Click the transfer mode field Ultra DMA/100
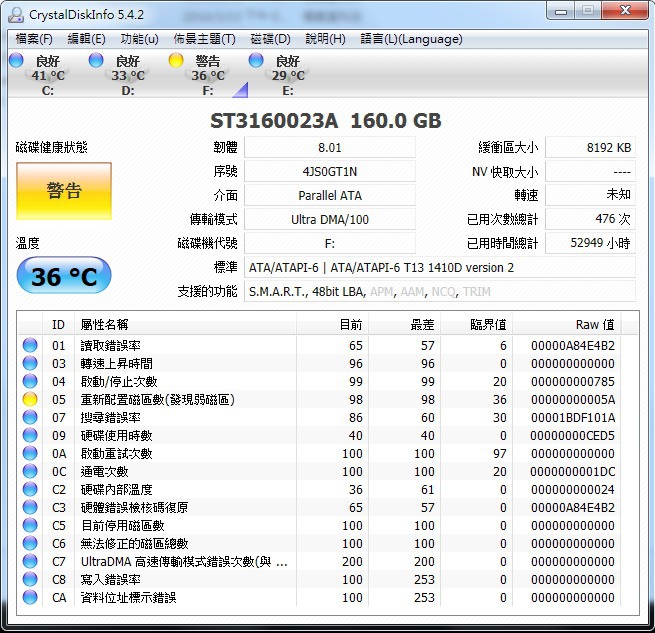The width and height of the screenshot is (655, 633). (x=330, y=219)
